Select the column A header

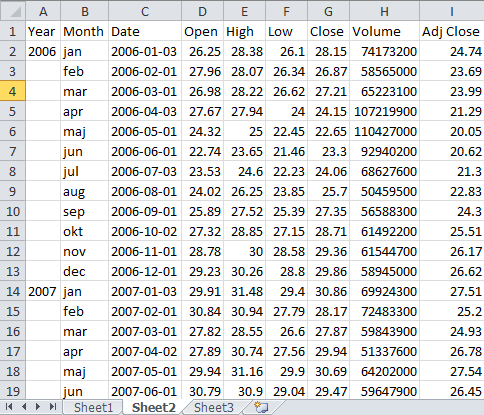click(x=43, y=11)
